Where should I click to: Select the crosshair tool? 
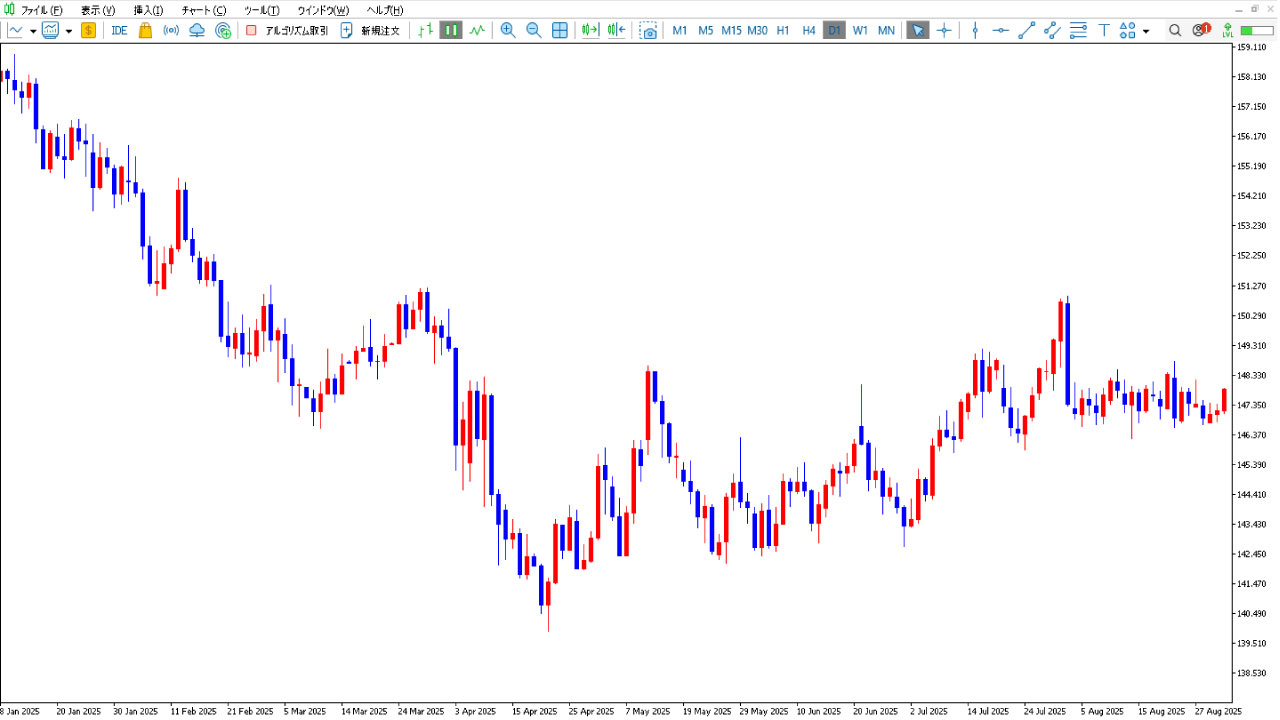coord(944,30)
